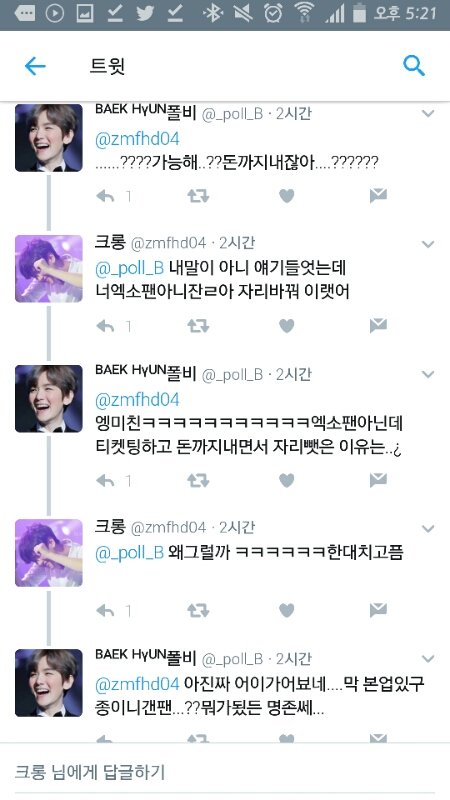The image size is (450, 800).
Task: Retweet the 엥미친ㅋㅋㅋ tweet
Action: click(198, 480)
